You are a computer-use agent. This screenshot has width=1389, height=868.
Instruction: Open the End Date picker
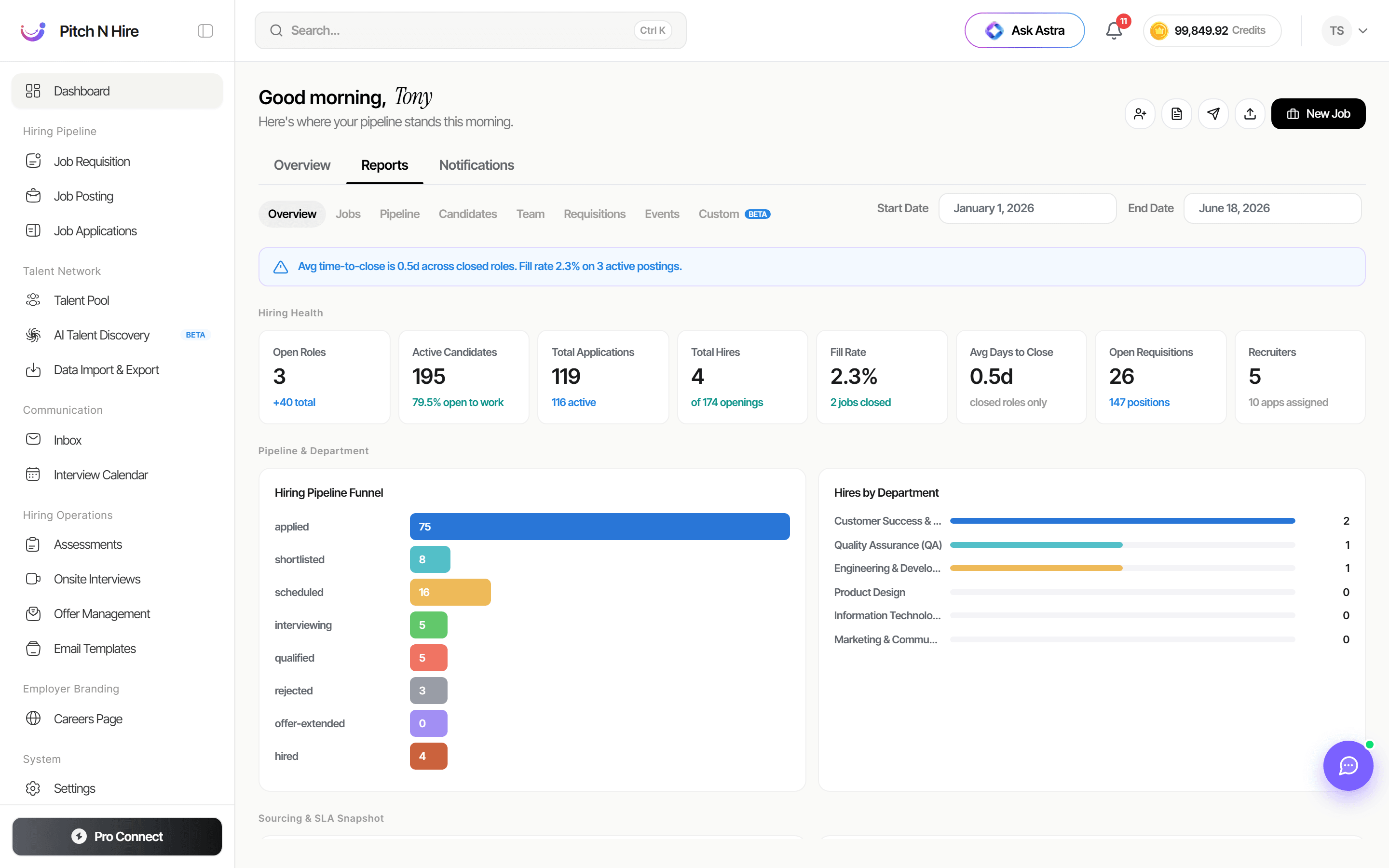pyautogui.click(x=1272, y=208)
